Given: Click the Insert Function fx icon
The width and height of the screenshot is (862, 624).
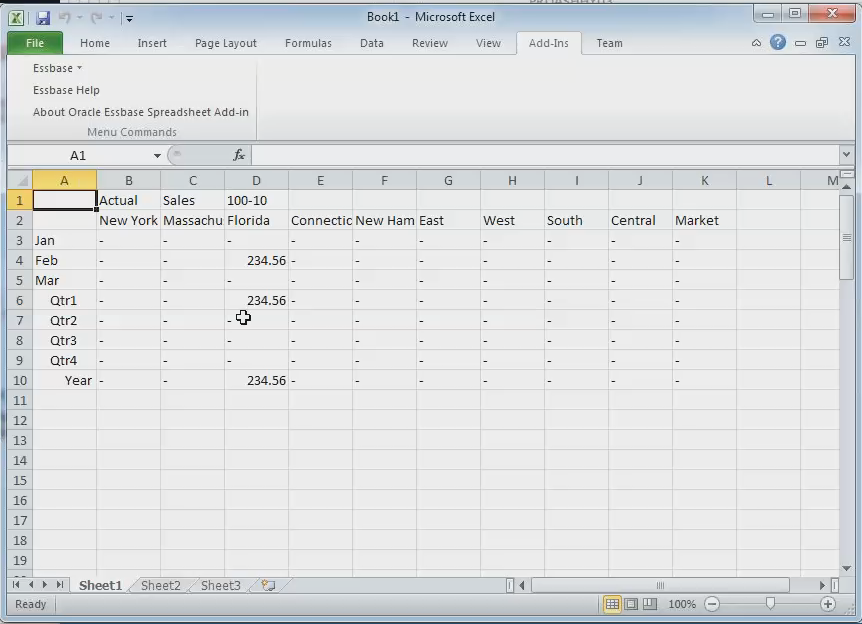Looking at the screenshot, I should [x=239, y=156].
